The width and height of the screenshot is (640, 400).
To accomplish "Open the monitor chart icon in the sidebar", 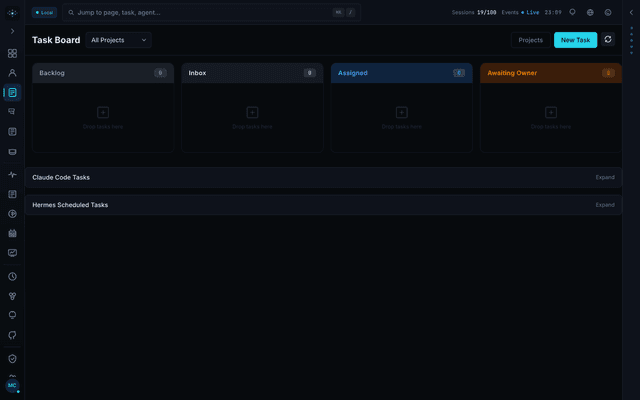I will [x=12, y=253].
